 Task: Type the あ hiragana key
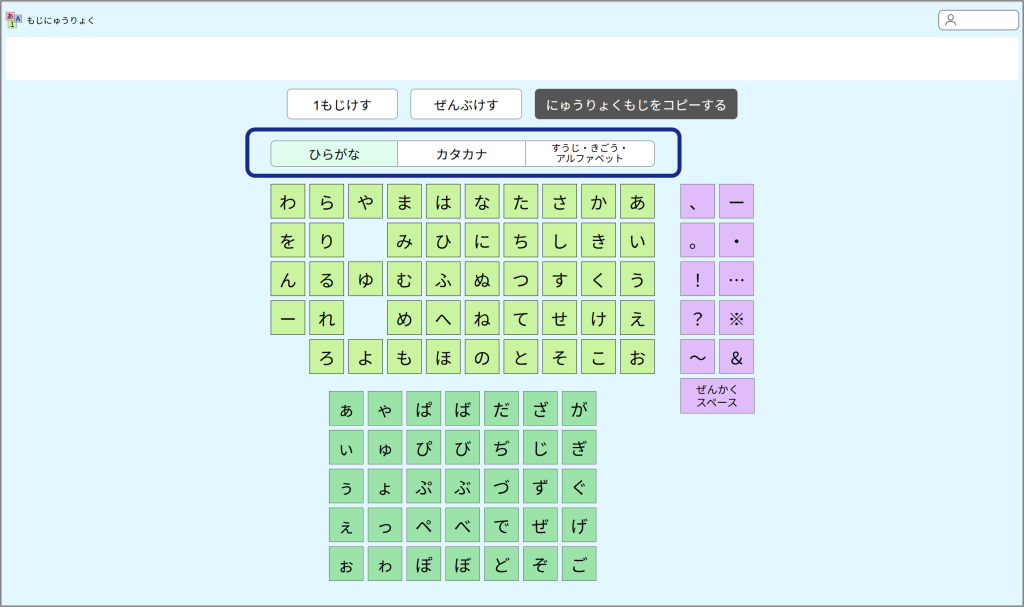coord(637,202)
